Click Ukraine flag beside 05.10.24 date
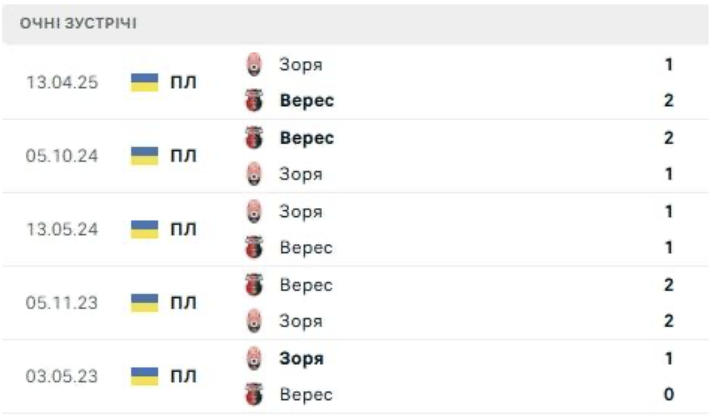710x418 pixels. [145, 156]
